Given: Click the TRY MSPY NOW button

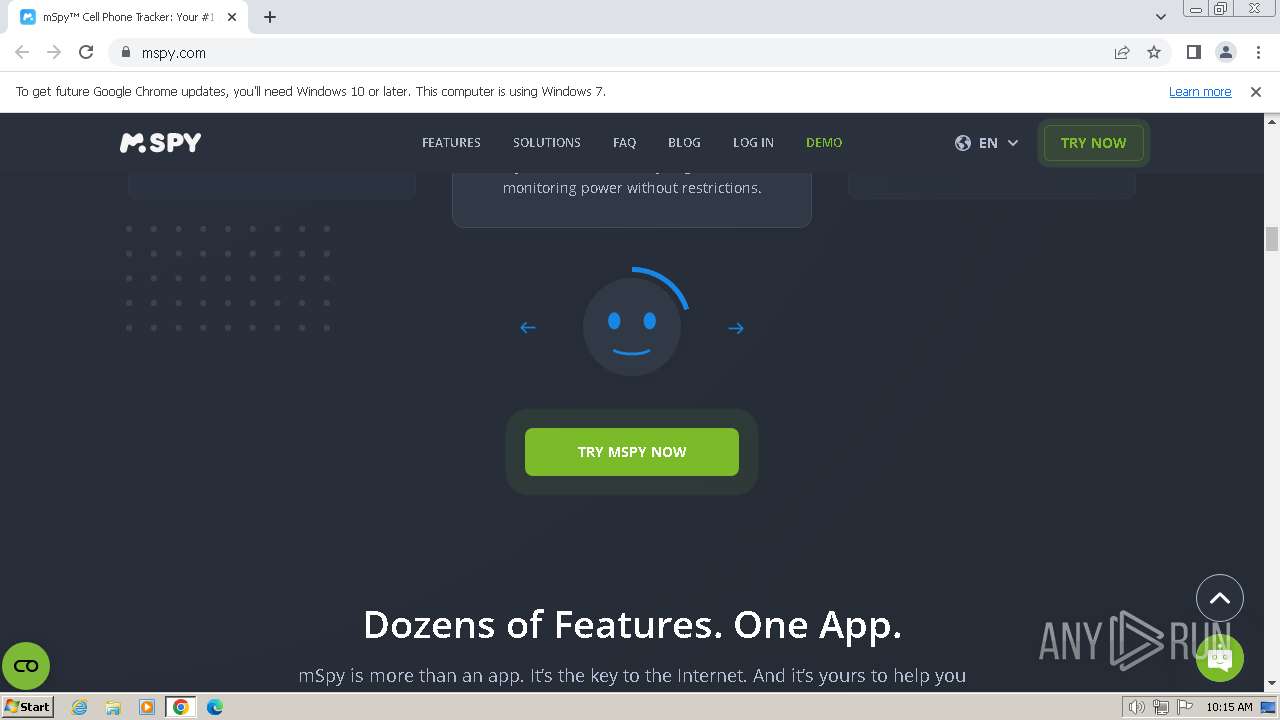Looking at the screenshot, I should point(632,452).
